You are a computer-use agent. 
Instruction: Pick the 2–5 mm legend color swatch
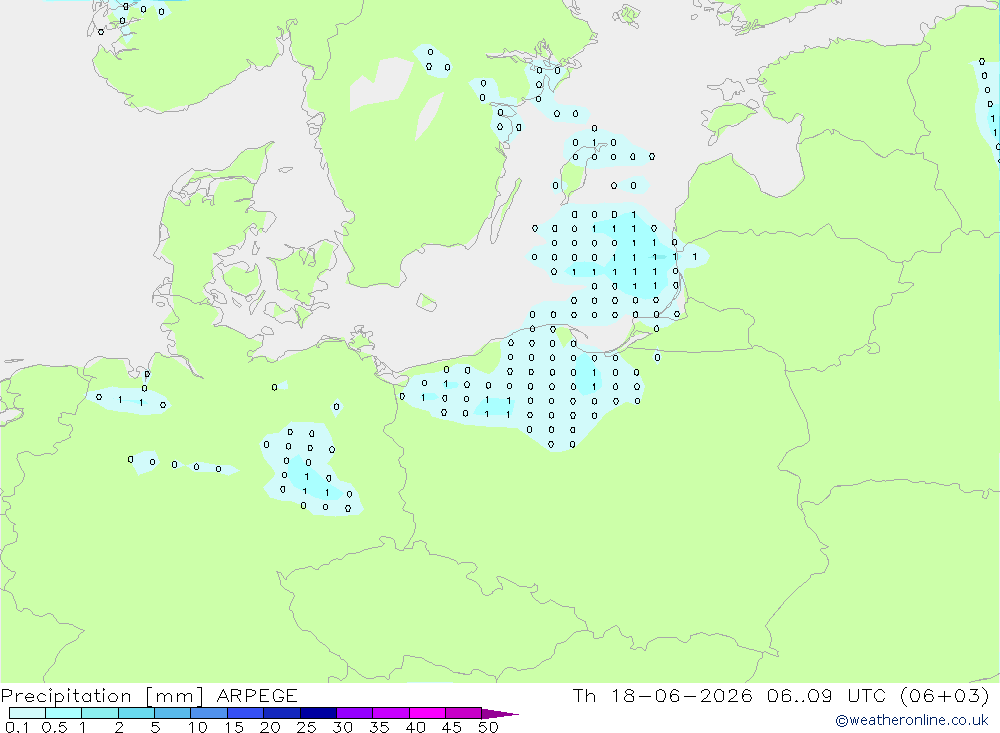pyautogui.click(x=136, y=713)
